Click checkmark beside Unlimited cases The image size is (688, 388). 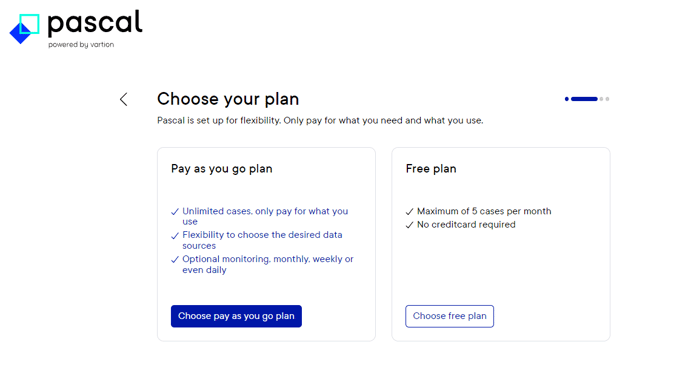click(x=175, y=212)
